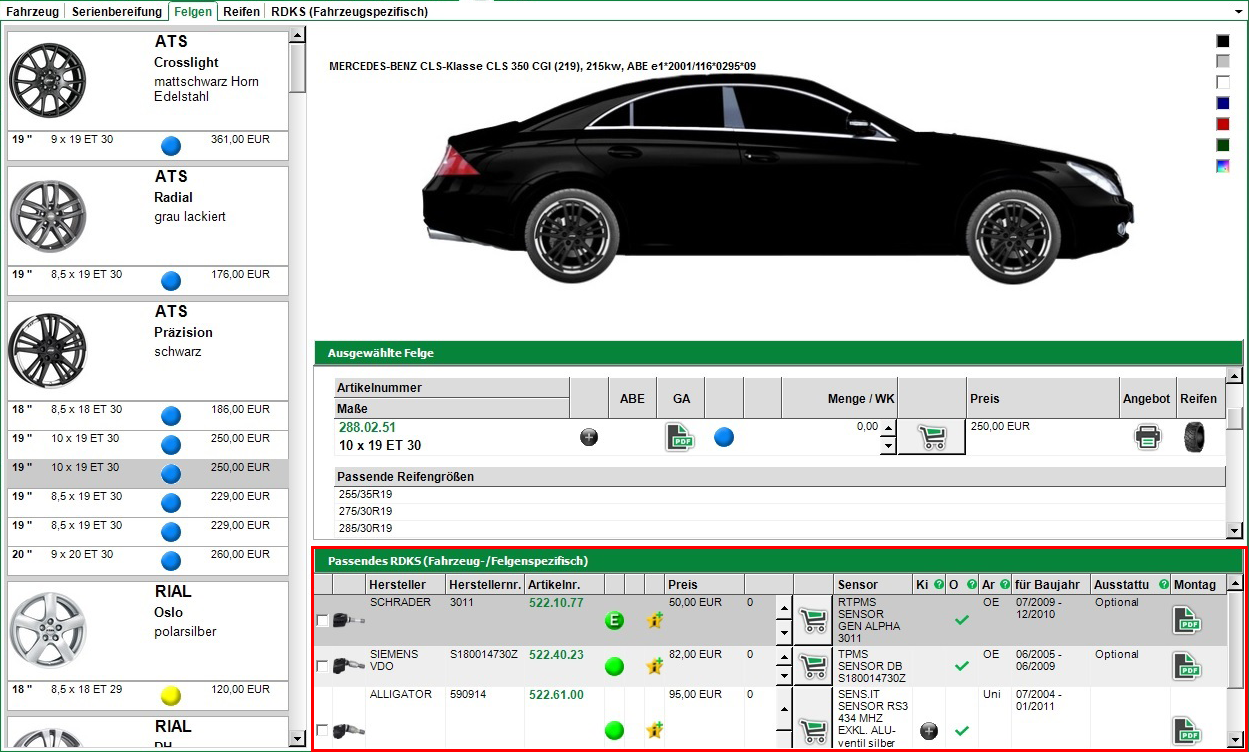Click the green E status icon for SCHRADER
The image size is (1249, 752).
614,621
